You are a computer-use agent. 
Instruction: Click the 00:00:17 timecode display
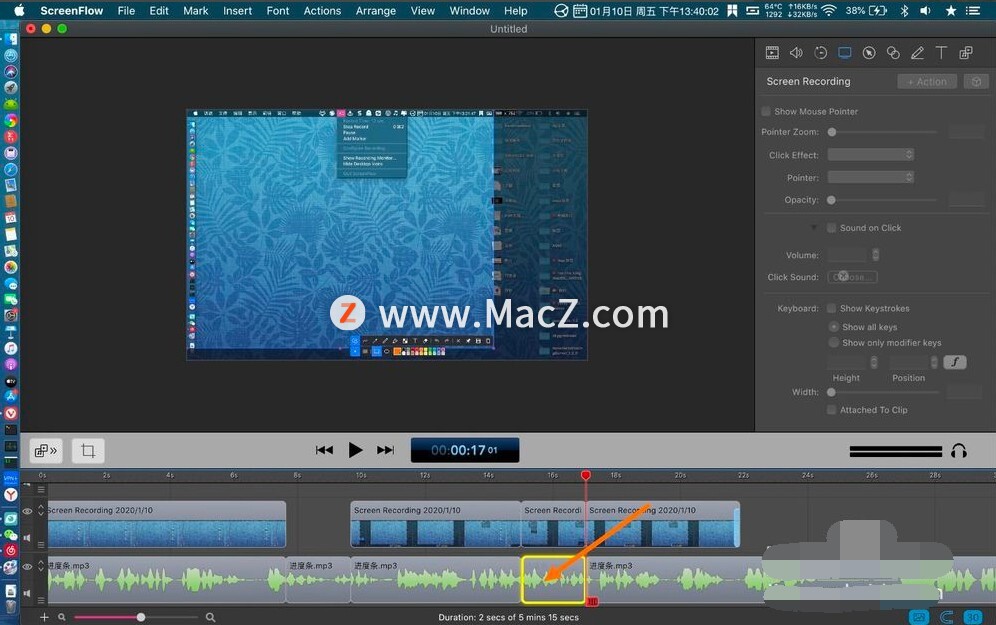(x=464, y=450)
